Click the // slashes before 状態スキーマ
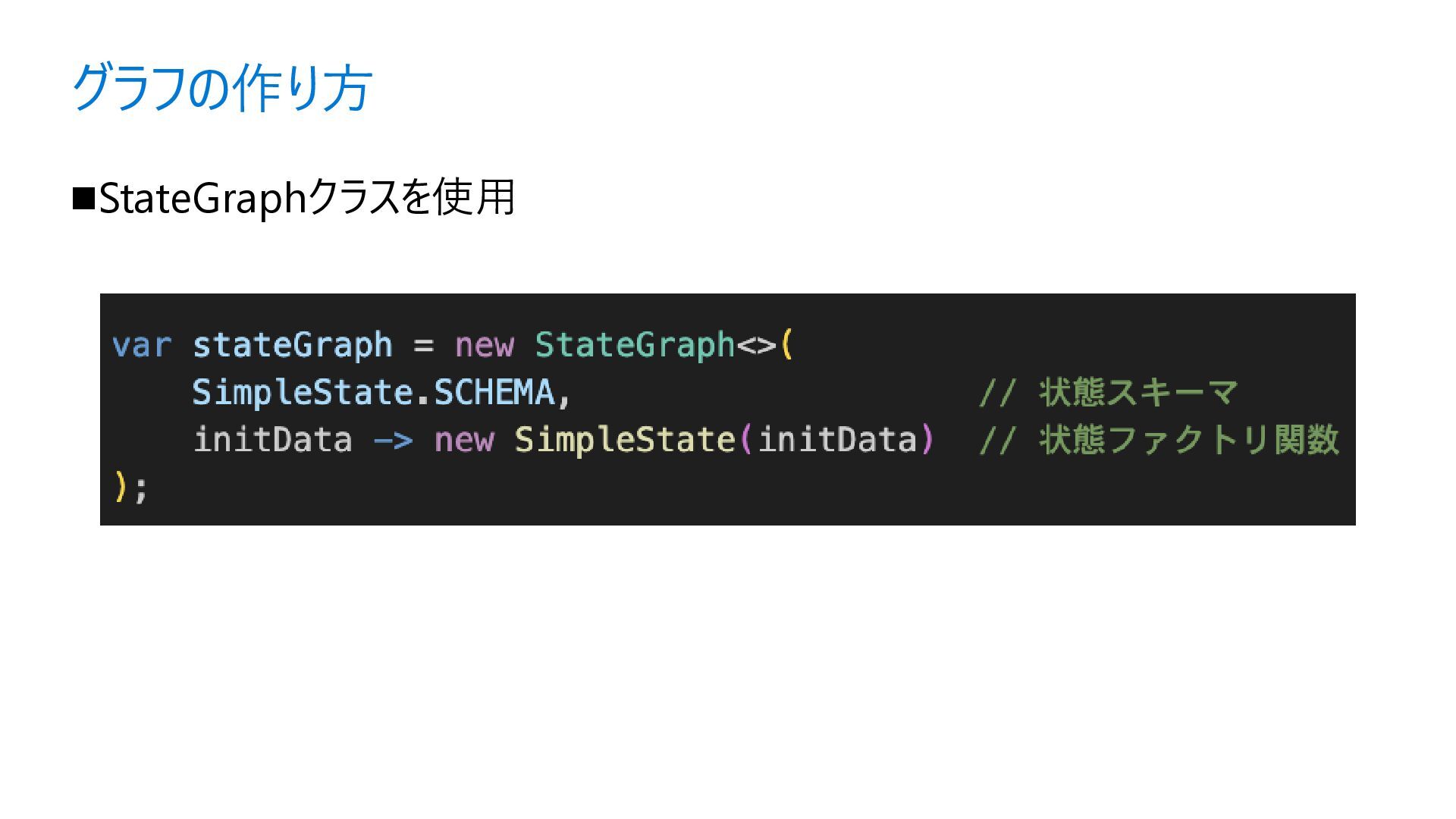 pyautogui.click(x=998, y=393)
